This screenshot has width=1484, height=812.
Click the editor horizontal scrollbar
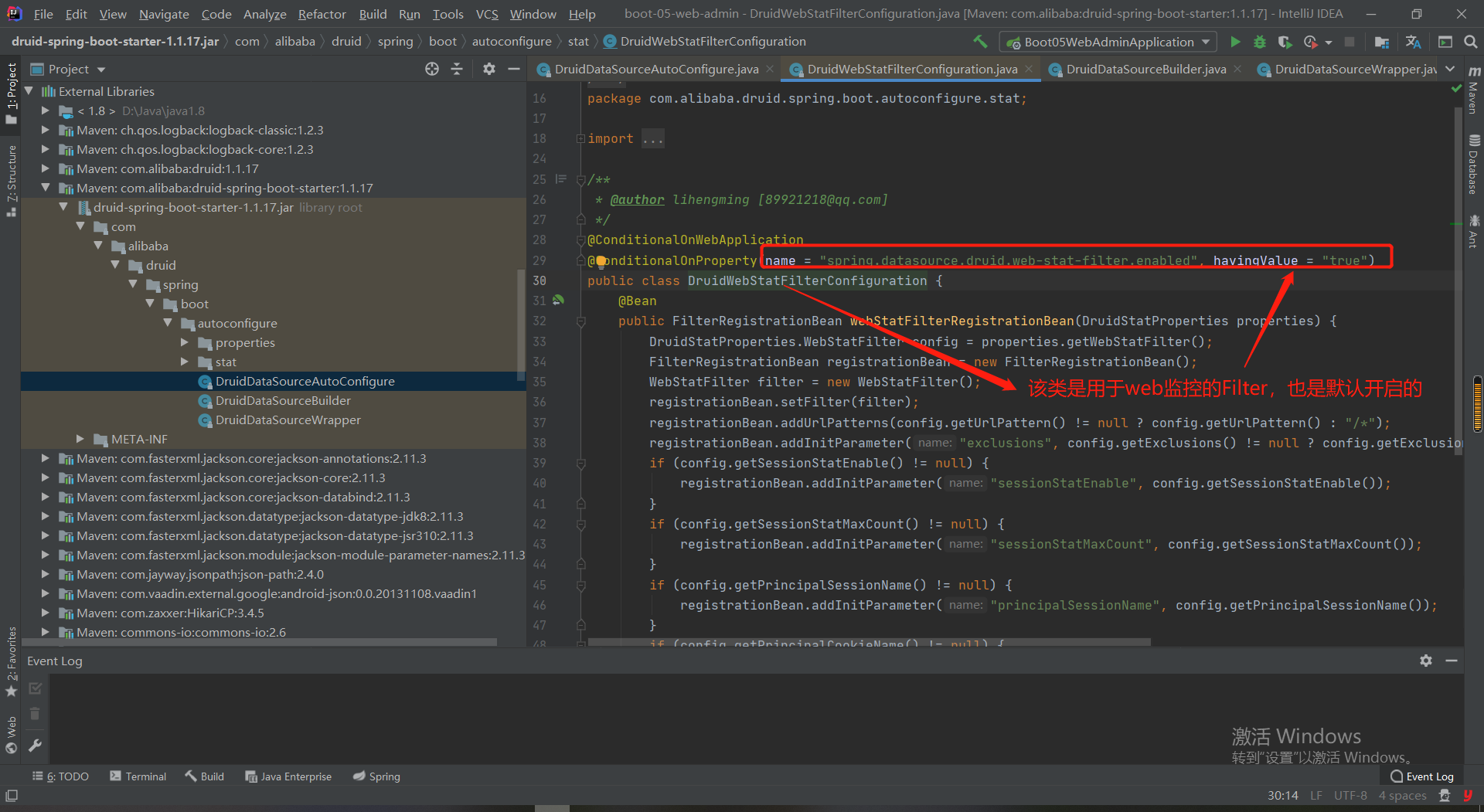coord(869,642)
